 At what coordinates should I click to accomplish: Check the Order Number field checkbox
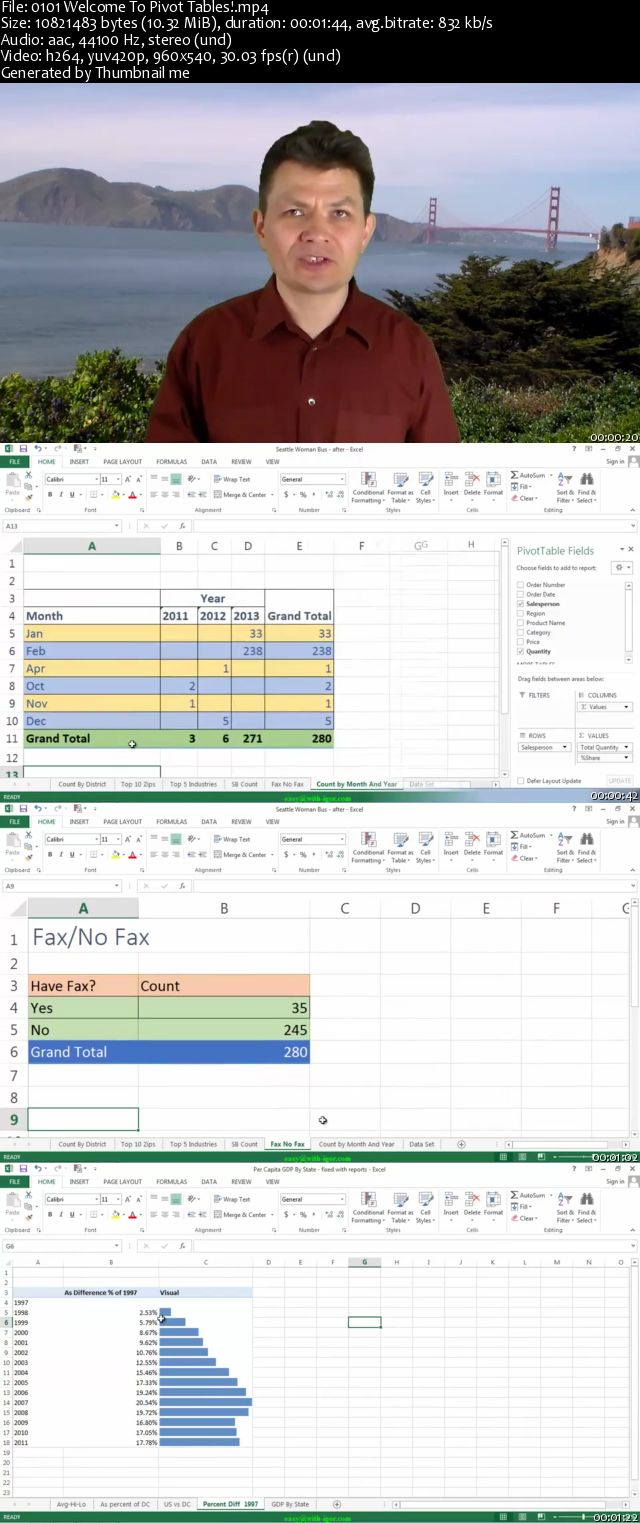click(521, 585)
